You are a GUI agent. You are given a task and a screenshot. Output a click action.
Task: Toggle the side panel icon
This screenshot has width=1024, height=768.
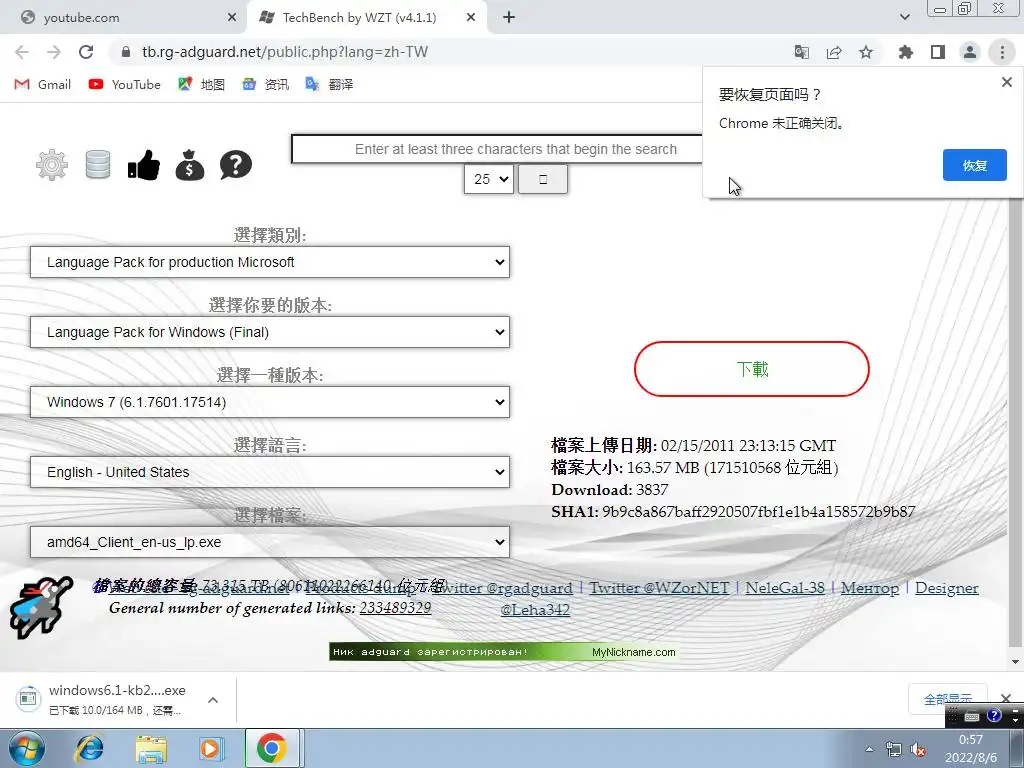938,52
